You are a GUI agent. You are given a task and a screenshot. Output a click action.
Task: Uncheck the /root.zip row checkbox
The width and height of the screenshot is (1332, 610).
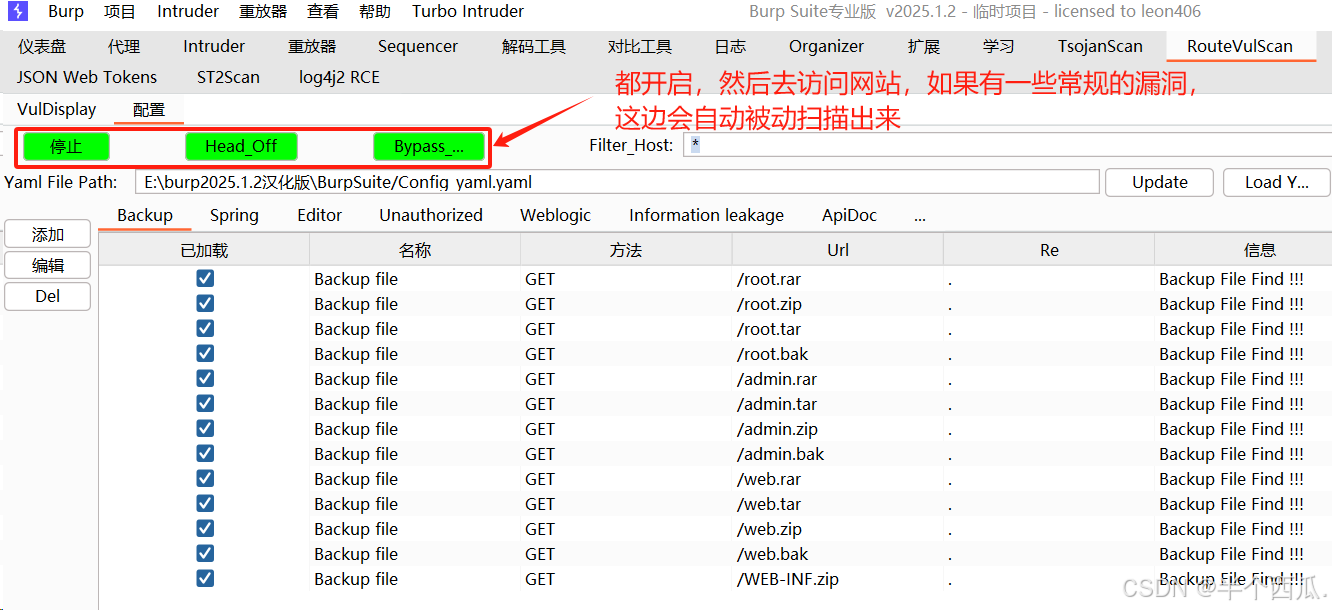tap(205, 303)
